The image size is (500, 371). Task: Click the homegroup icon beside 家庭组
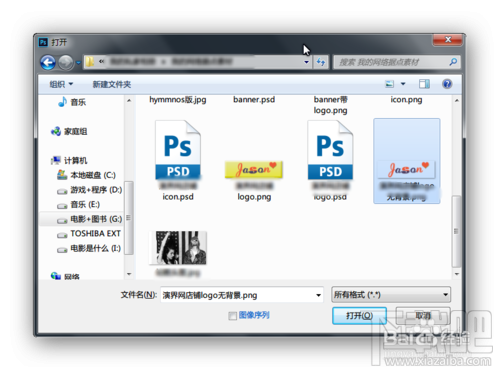click(56, 131)
